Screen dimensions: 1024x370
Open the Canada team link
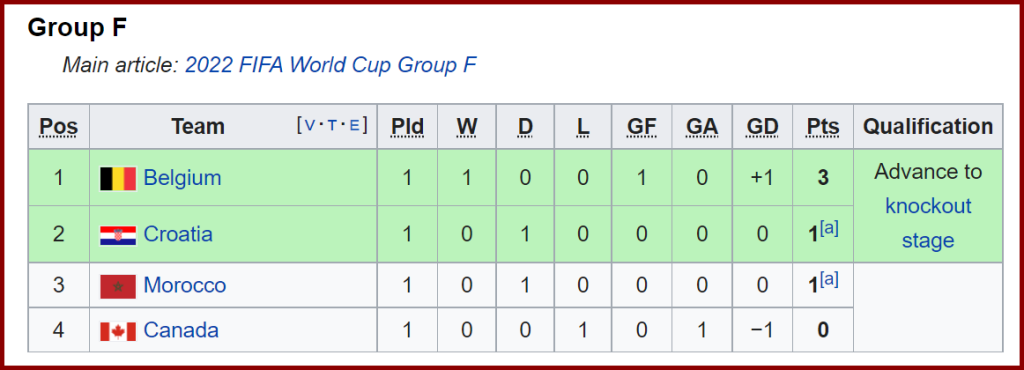pos(181,330)
